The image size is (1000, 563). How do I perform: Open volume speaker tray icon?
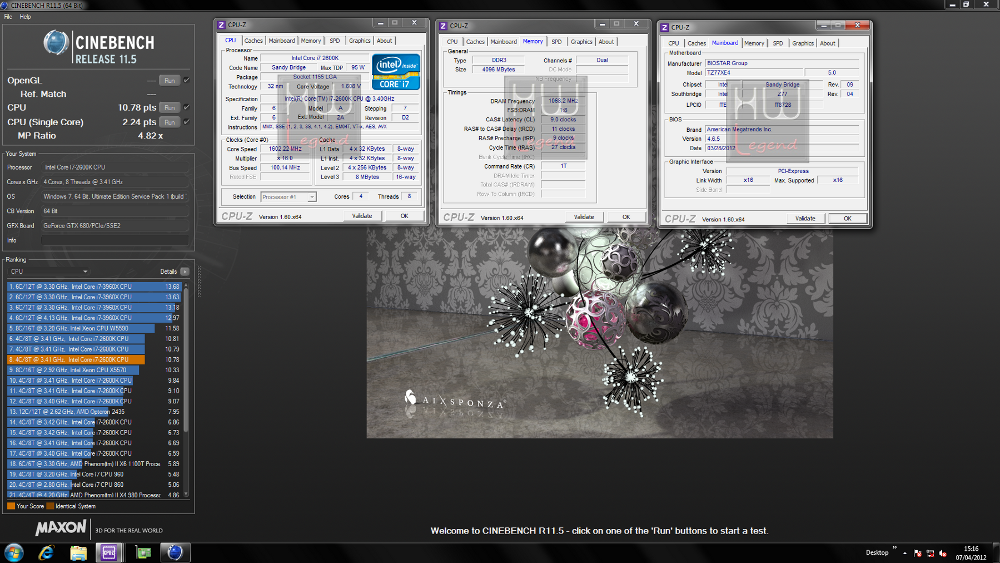[x=943, y=553]
